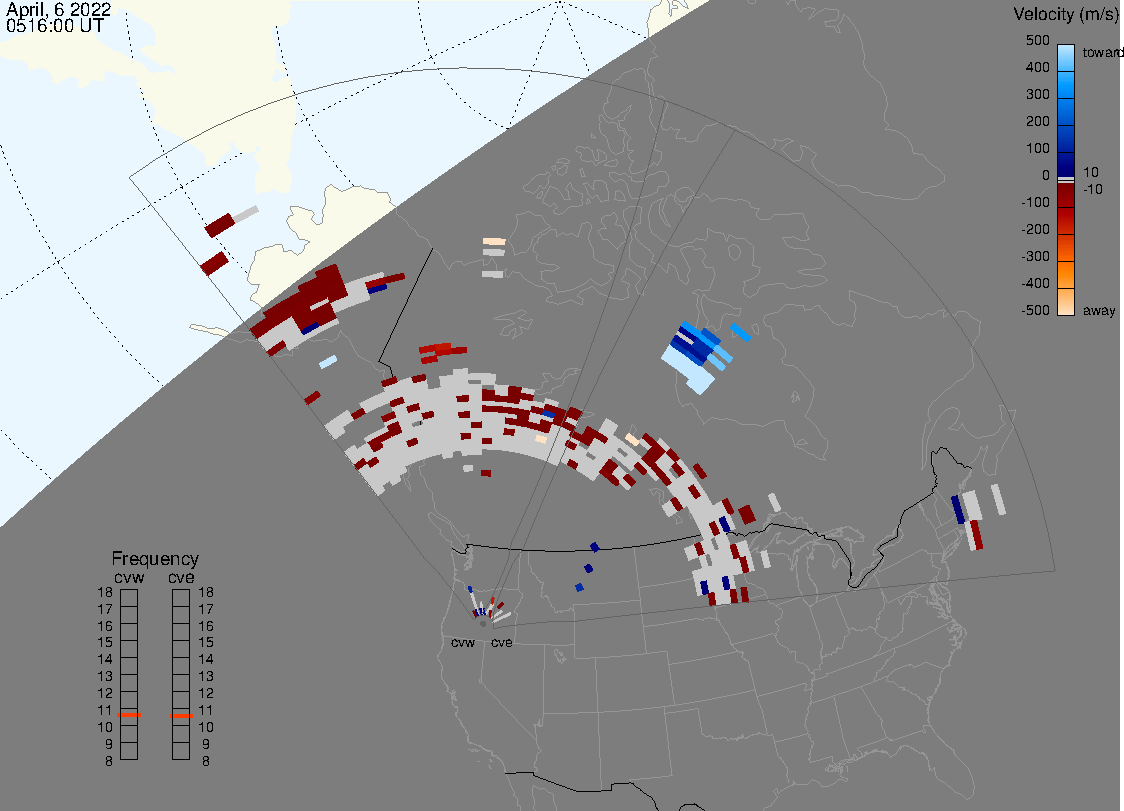
Task: Click the pale-orange bottom of velocity color bar
Action: 1066,302
